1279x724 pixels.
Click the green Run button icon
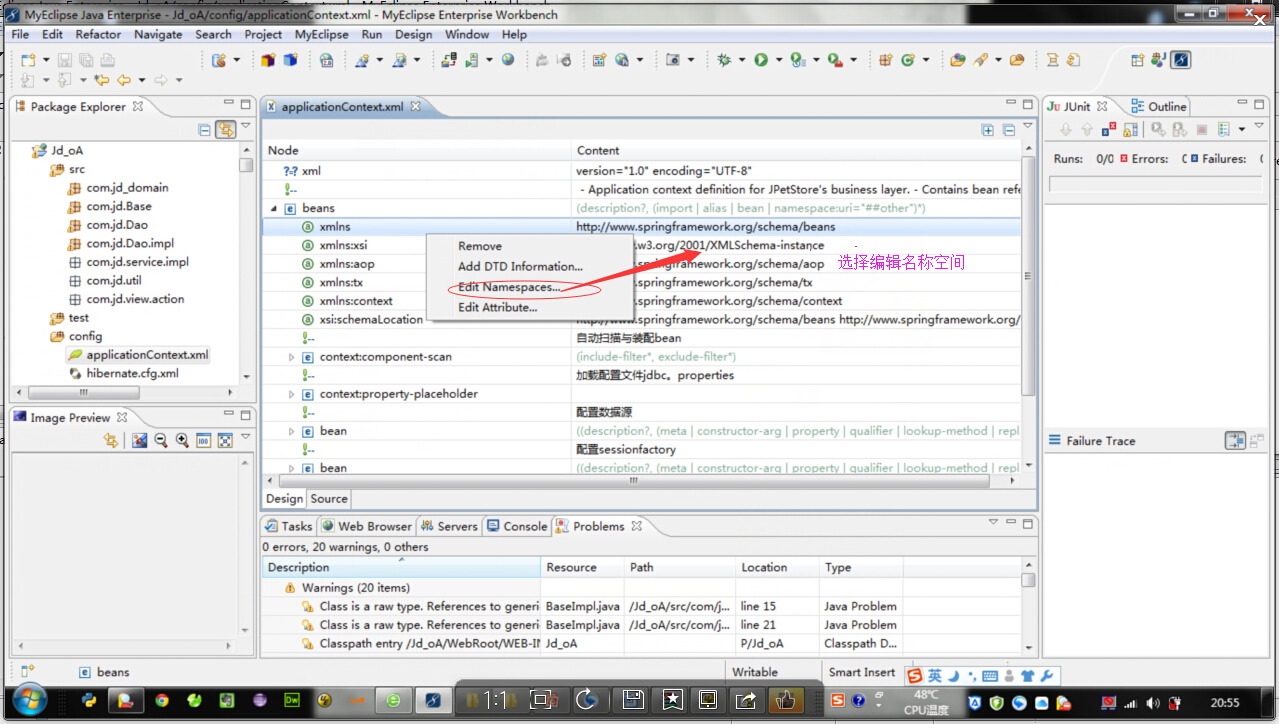coord(761,60)
